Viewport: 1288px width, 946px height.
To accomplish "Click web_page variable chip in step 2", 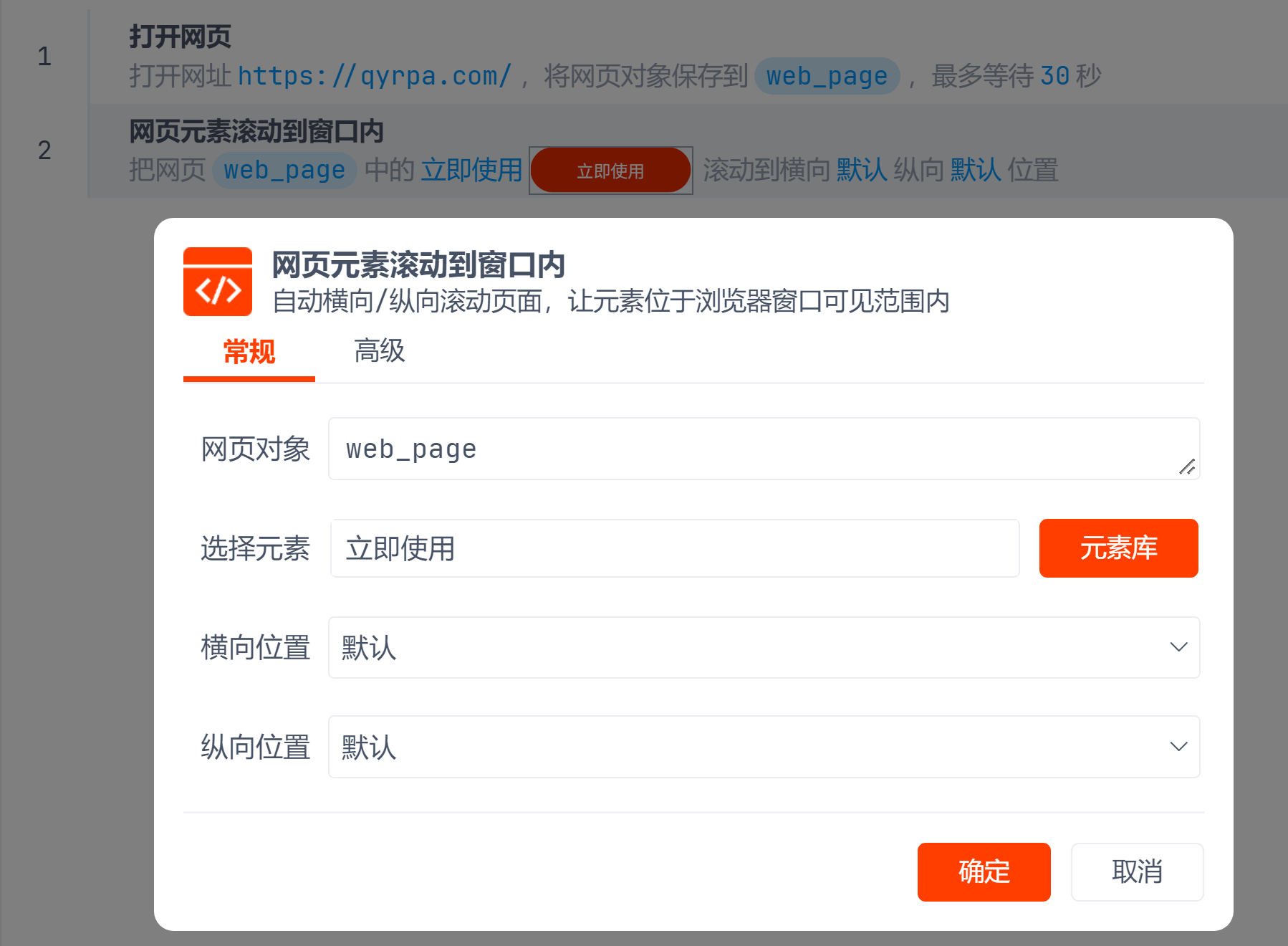I will 284,171.
